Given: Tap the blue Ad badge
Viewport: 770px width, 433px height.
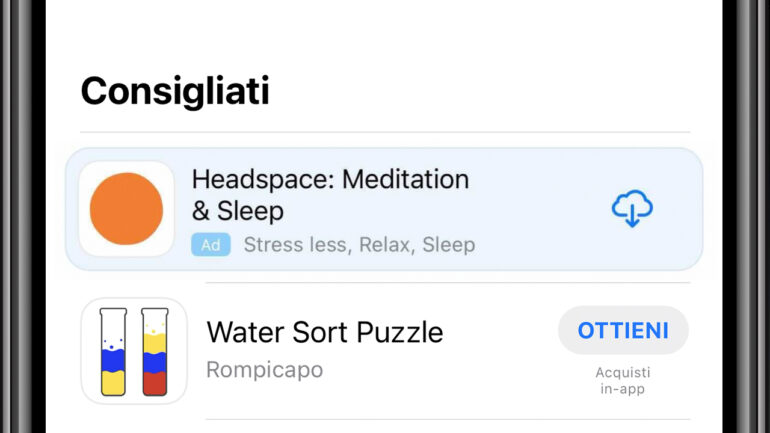Looking at the screenshot, I should coord(211,244).
